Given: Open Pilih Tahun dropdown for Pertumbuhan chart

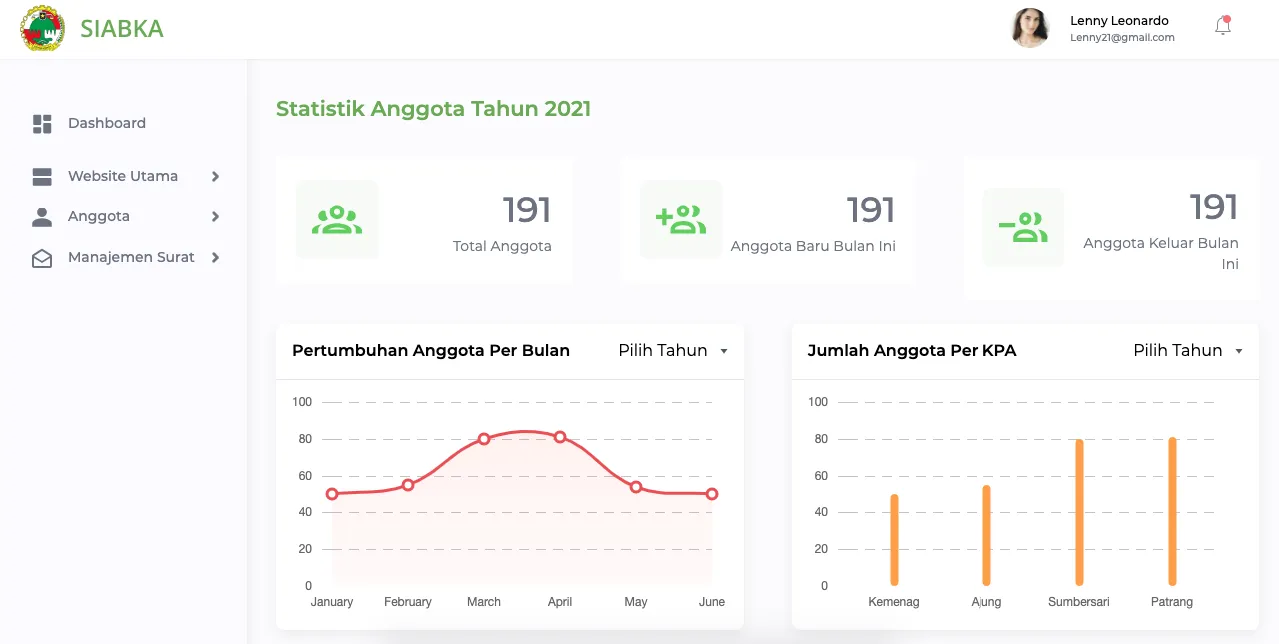Looking at the screenshot, I should (673, 351).
